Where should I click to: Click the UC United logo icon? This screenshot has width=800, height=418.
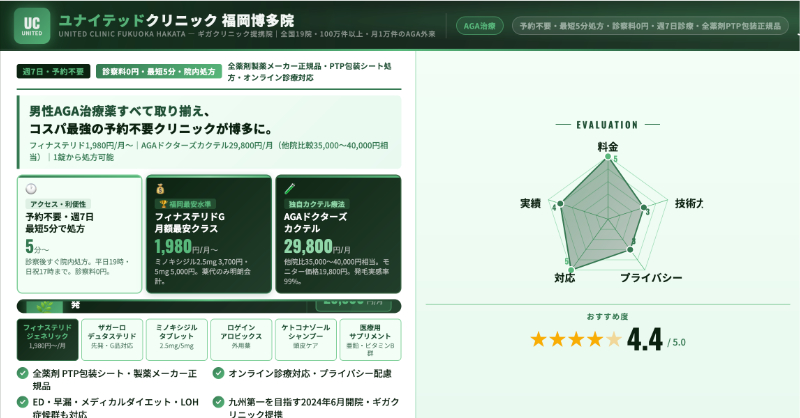[x=32, y=26]
